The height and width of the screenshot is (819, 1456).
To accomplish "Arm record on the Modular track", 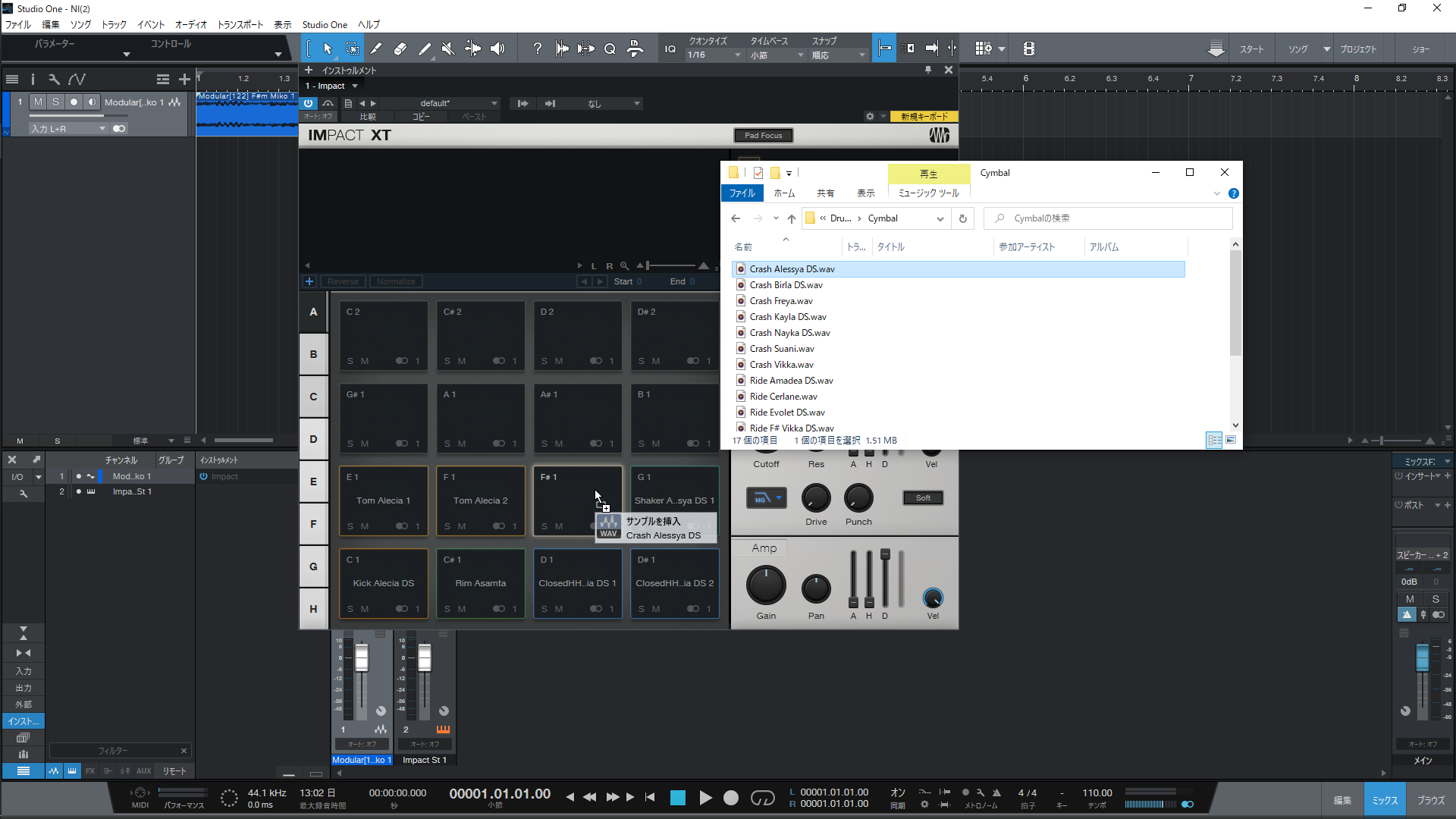I will click(x=74, y=102).
